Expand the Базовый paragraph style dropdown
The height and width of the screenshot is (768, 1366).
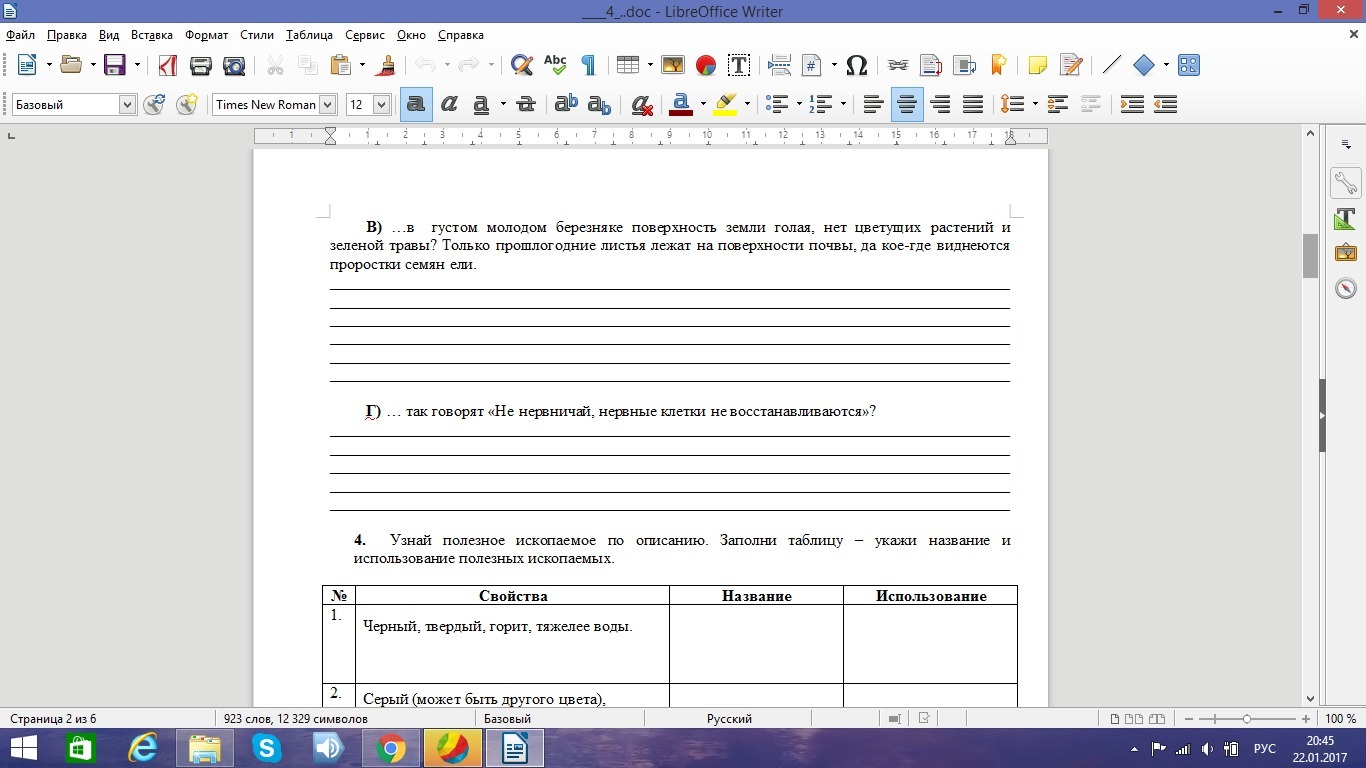click(127, 105)
